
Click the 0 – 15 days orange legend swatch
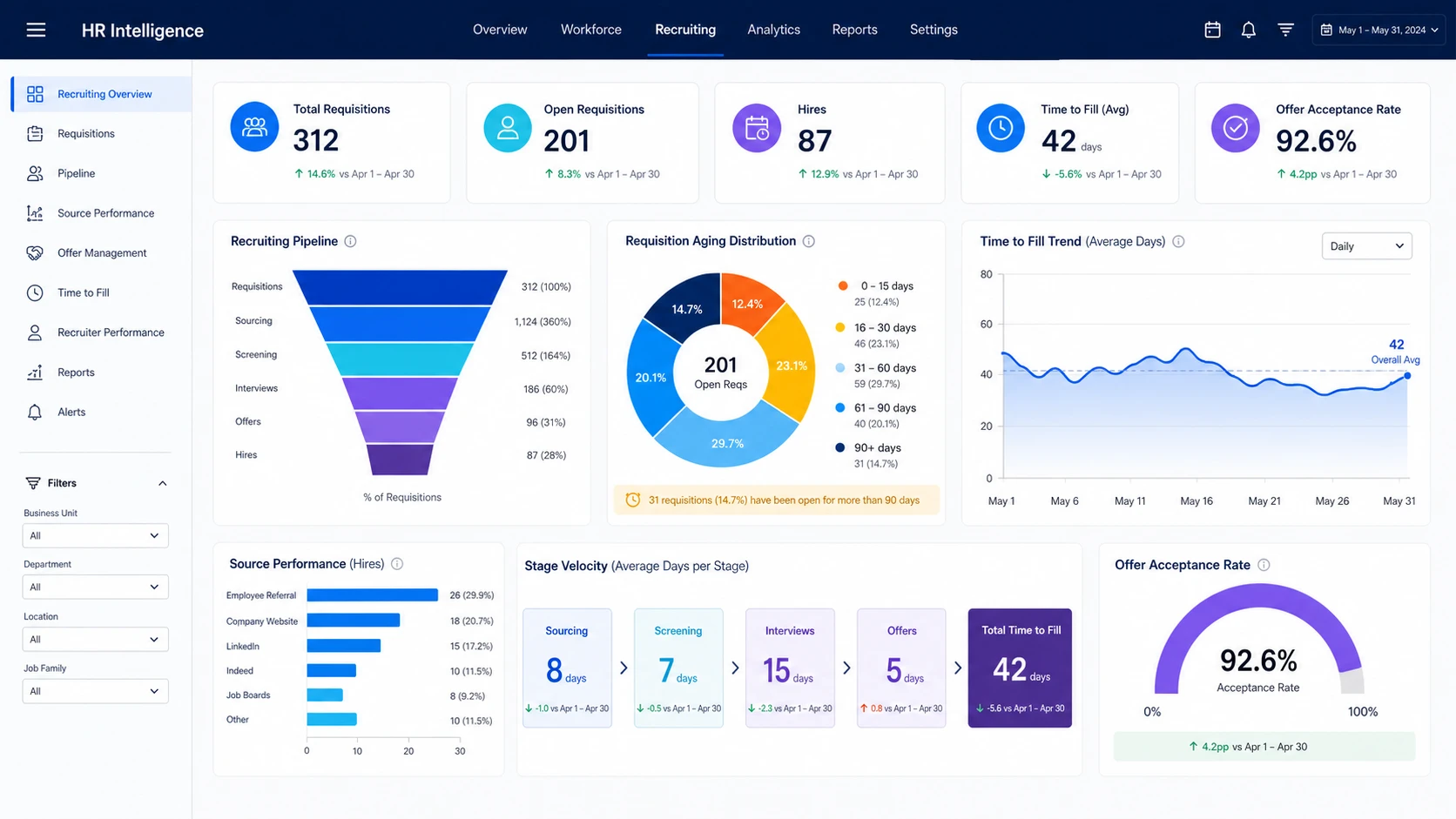841,285
